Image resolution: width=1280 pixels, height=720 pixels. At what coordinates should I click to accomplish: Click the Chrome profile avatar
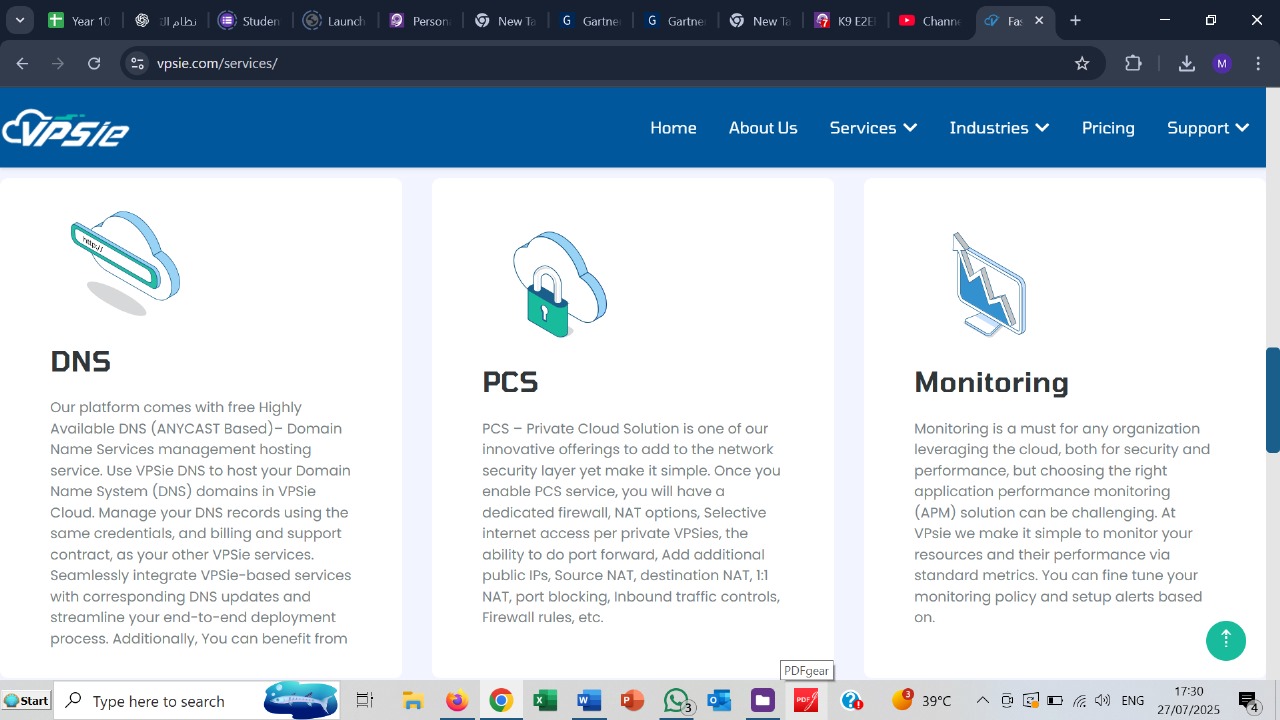coord(1221,63)
